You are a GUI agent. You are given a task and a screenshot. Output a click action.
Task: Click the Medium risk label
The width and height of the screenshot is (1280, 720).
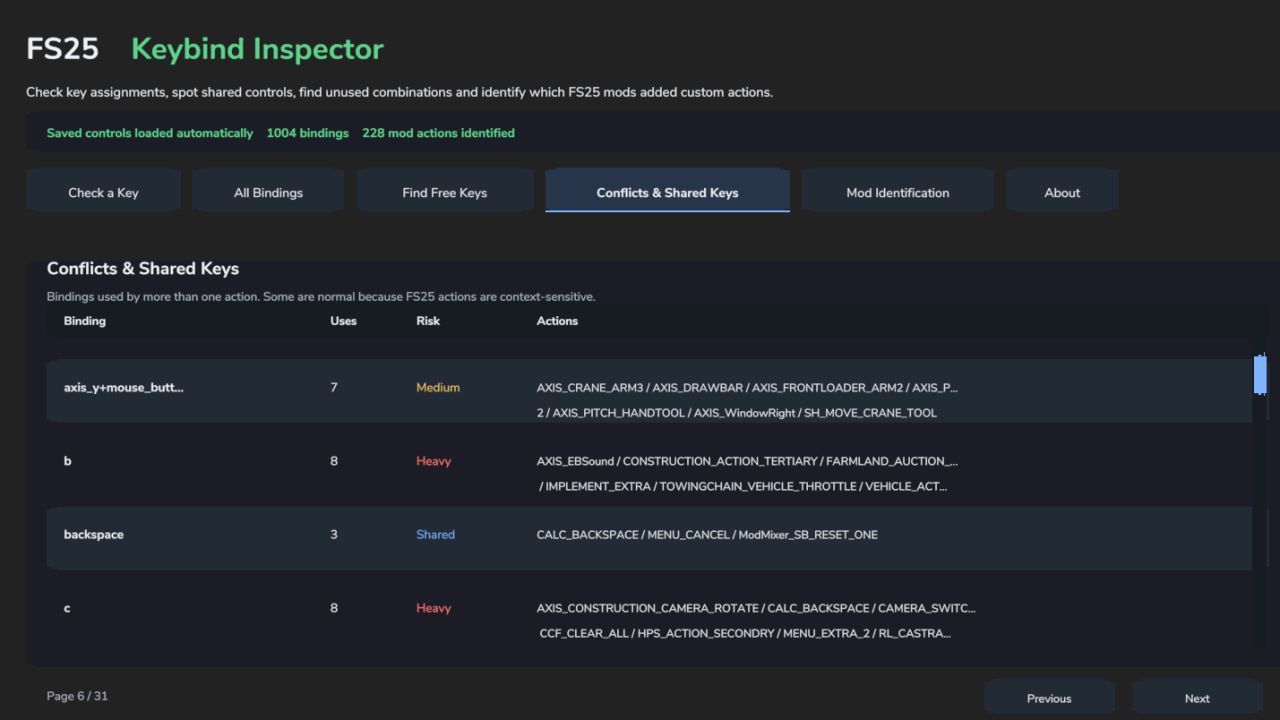(x=438, y=387)
